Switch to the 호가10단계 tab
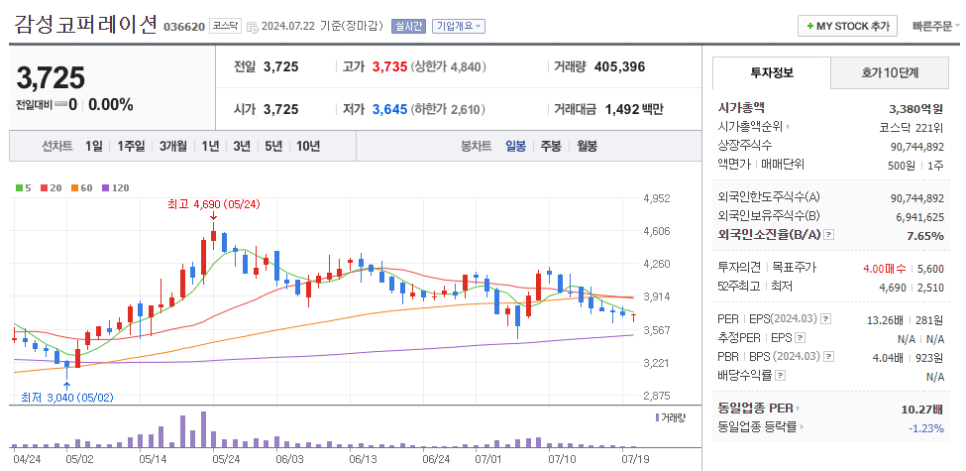This screenshot has height=471, width=966. (x=890, y=73)
